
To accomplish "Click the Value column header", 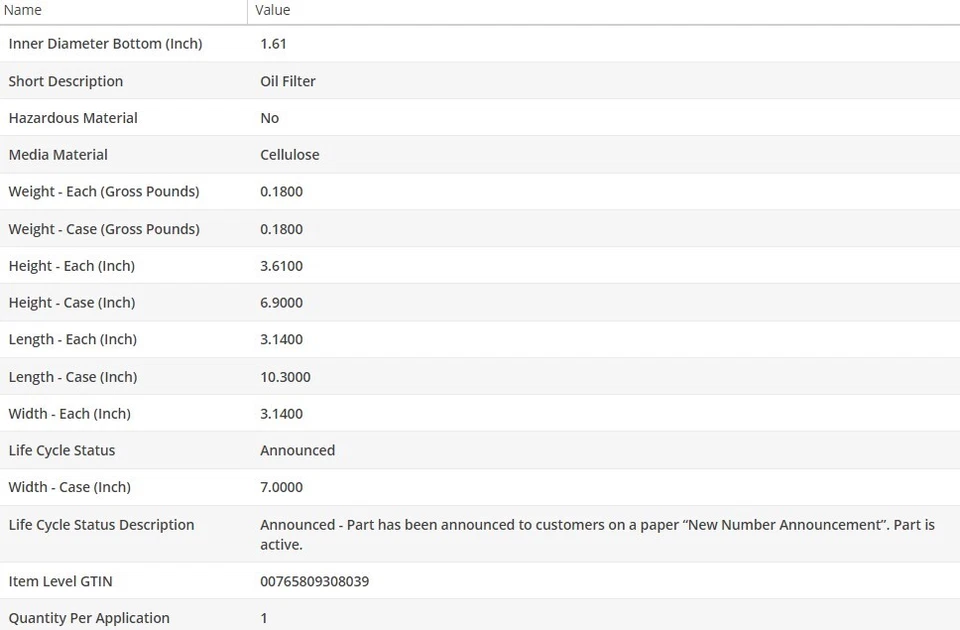I will tap(272, 10).
